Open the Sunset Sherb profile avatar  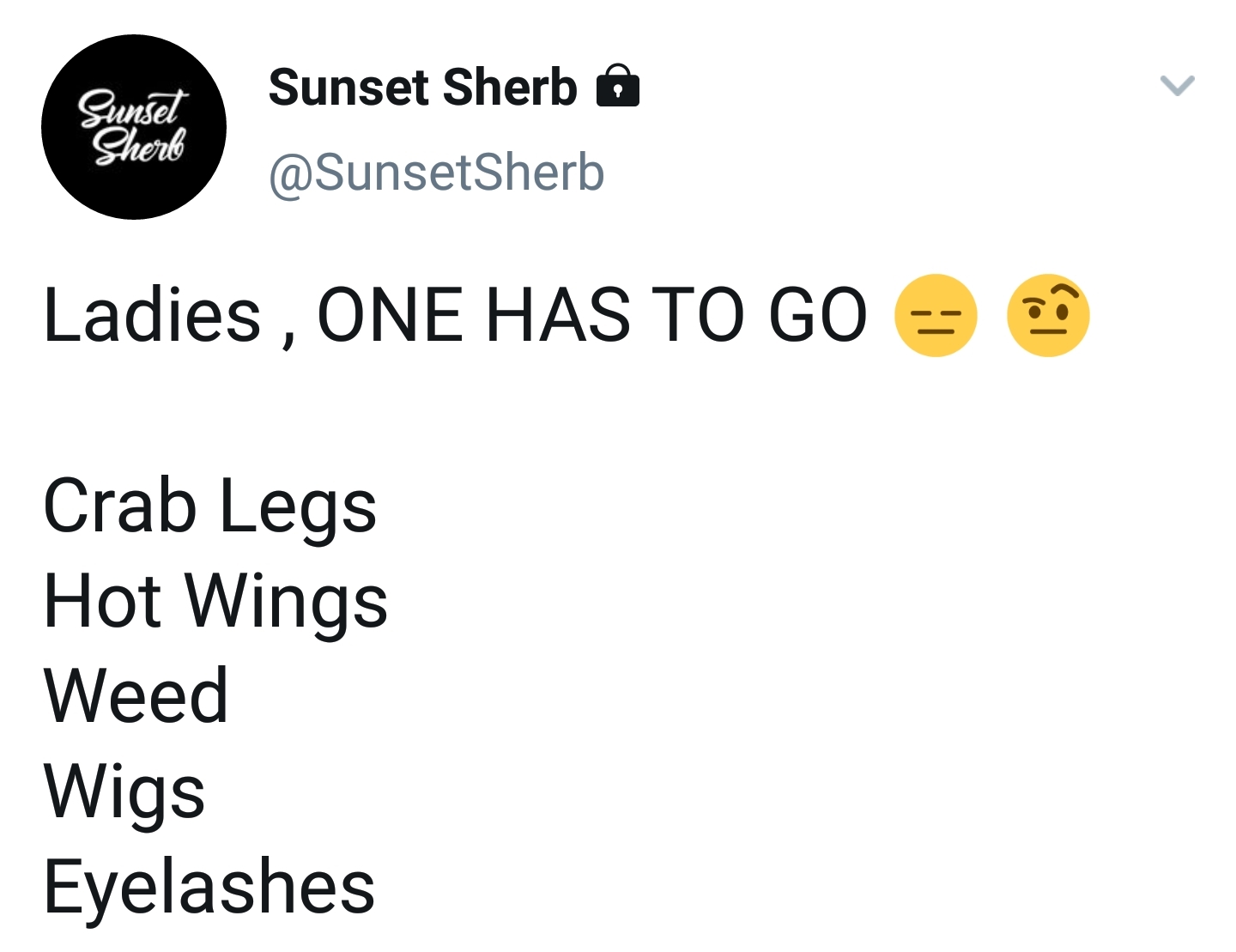[134, 127]
